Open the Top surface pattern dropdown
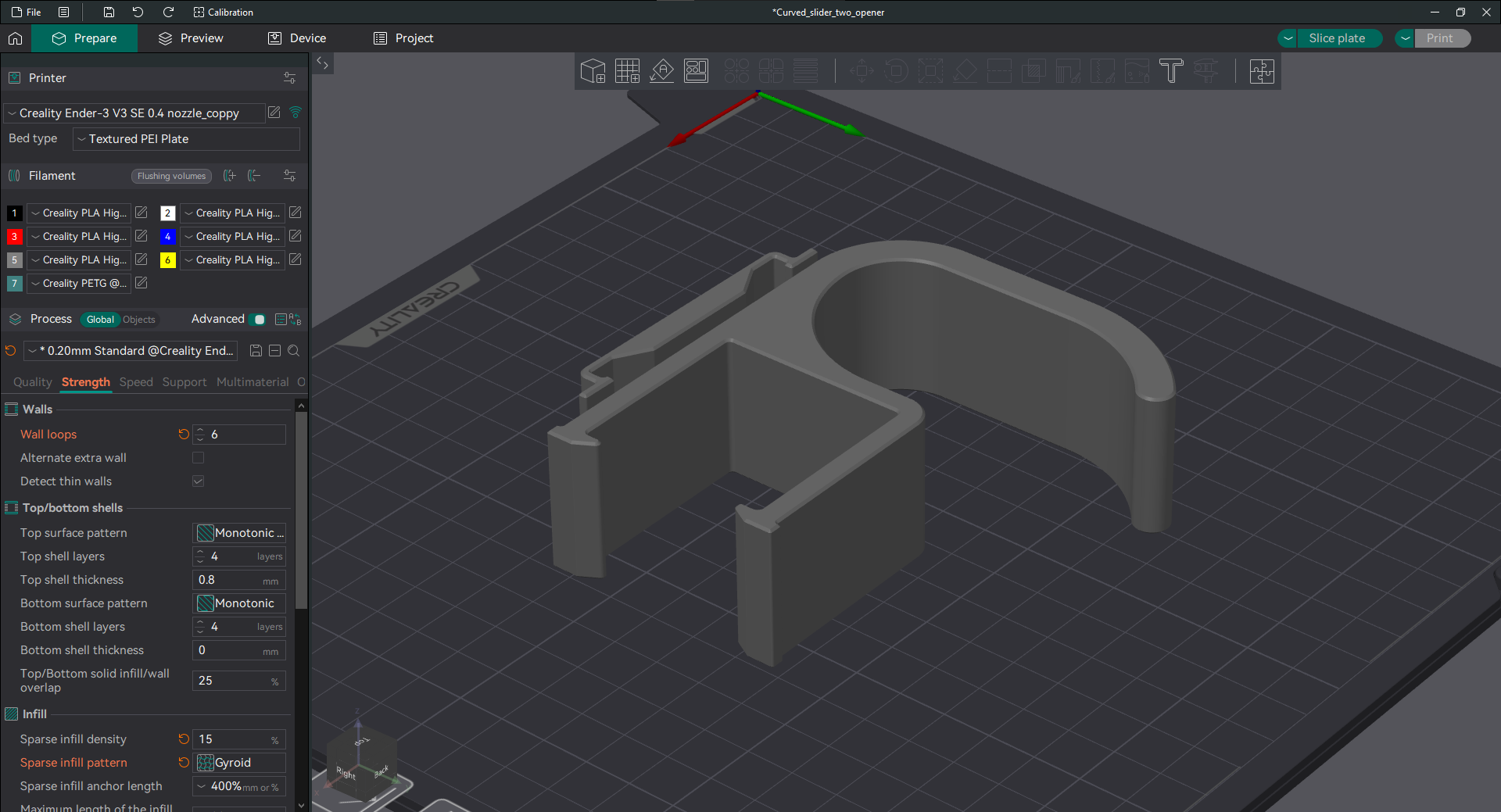The image size is (1501, 812). (239, 533)
